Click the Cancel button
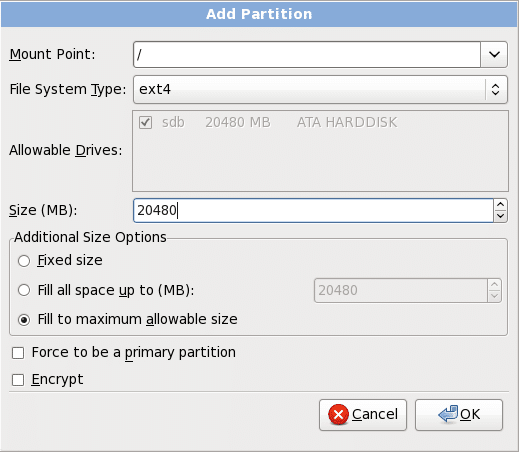Screen dimensions: 519x452 363,415
